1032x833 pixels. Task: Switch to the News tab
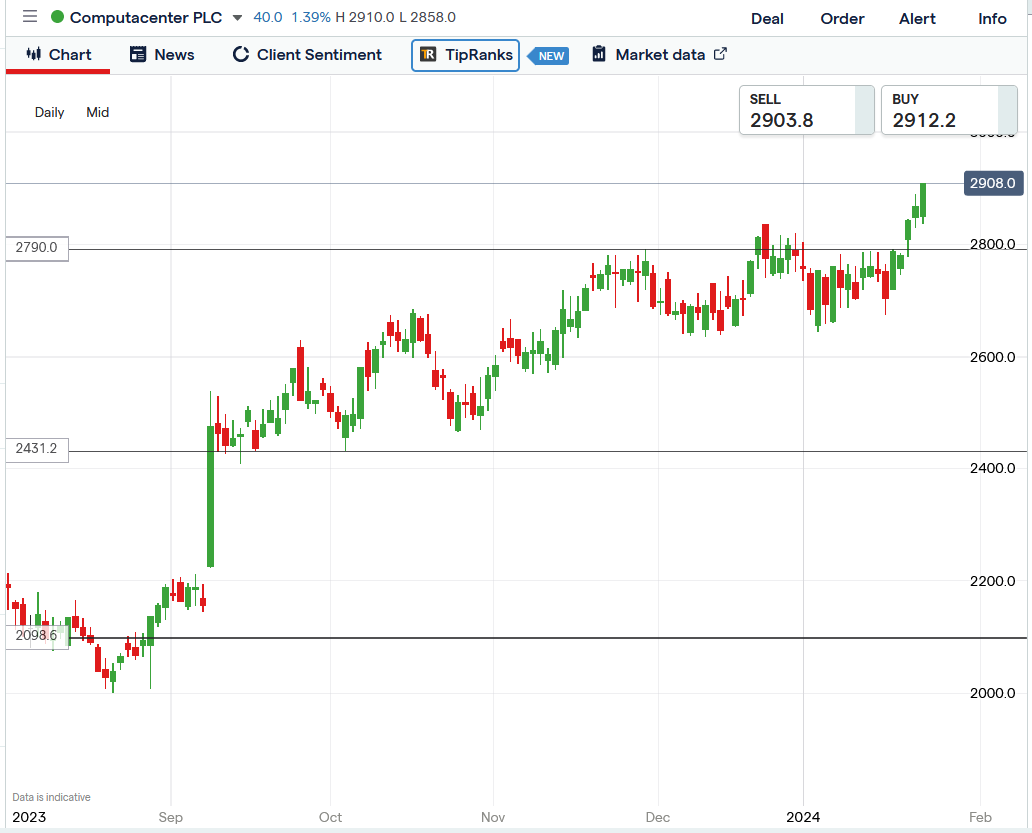pyautogui.click(x=162, y=55)
